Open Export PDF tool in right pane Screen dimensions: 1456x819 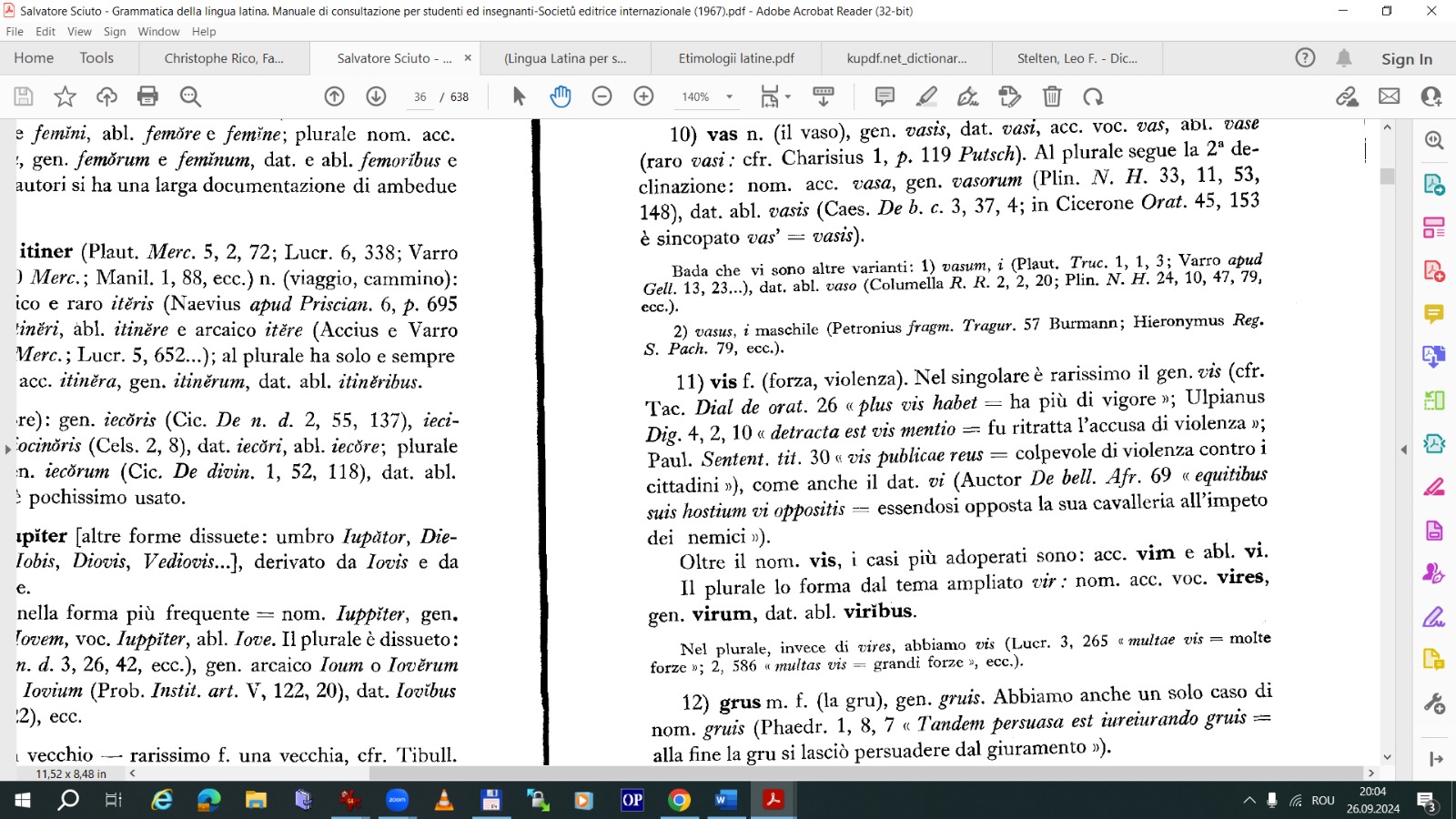tap(1434, 184)
